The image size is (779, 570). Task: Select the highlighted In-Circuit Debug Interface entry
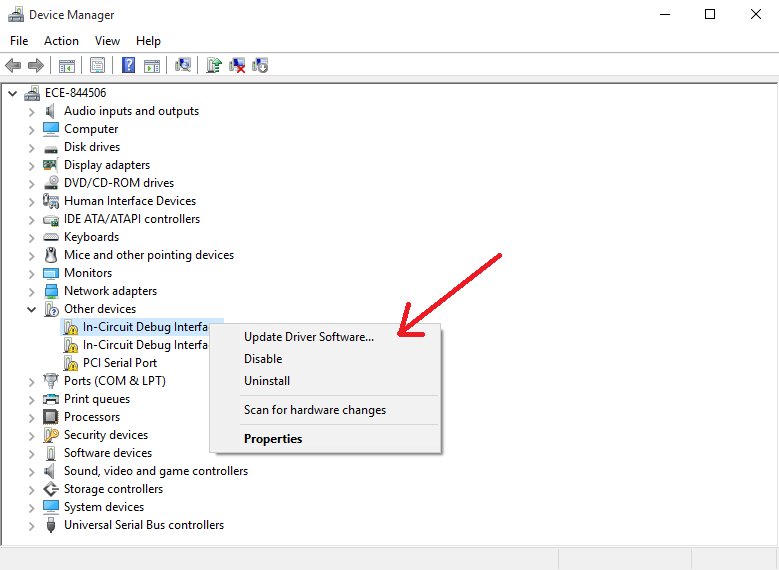click(x=145, y=327)
